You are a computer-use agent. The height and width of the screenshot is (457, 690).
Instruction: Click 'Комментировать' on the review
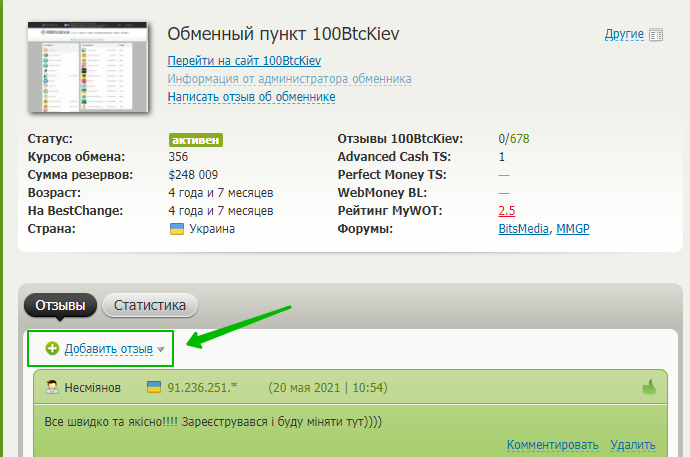coord(553,445)
